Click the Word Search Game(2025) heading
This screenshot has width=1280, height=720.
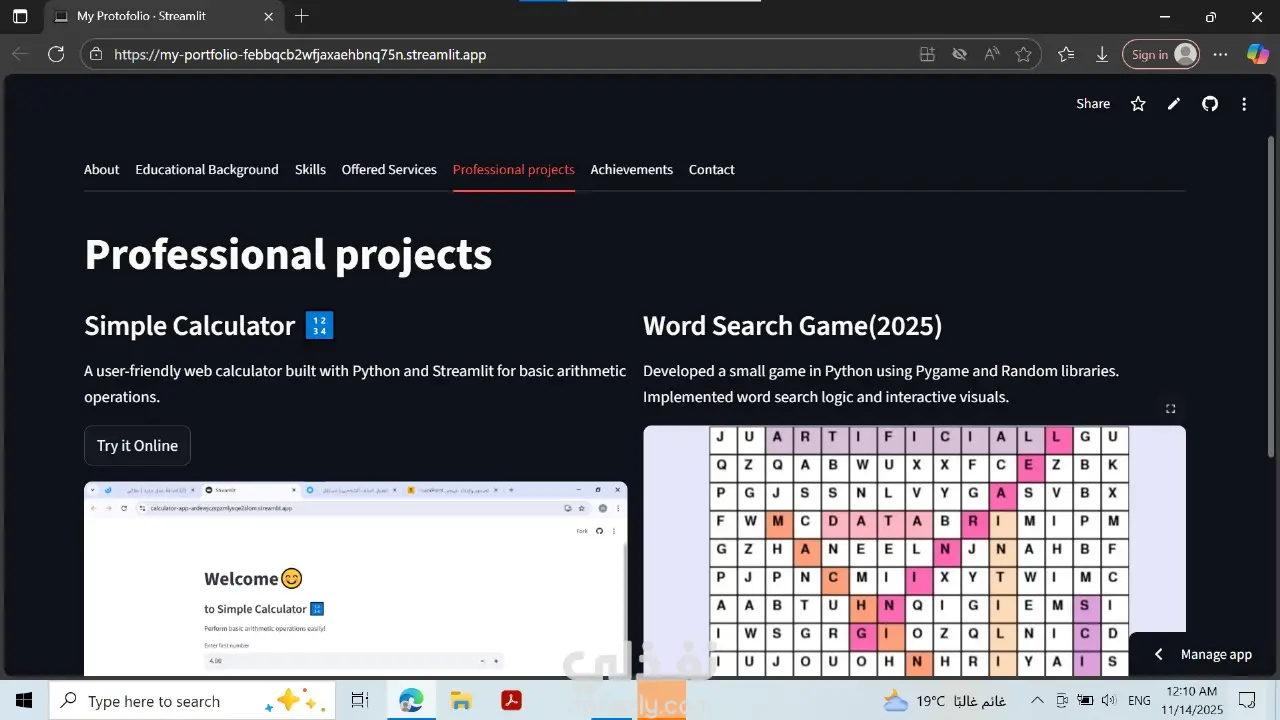tap(792, 326)
